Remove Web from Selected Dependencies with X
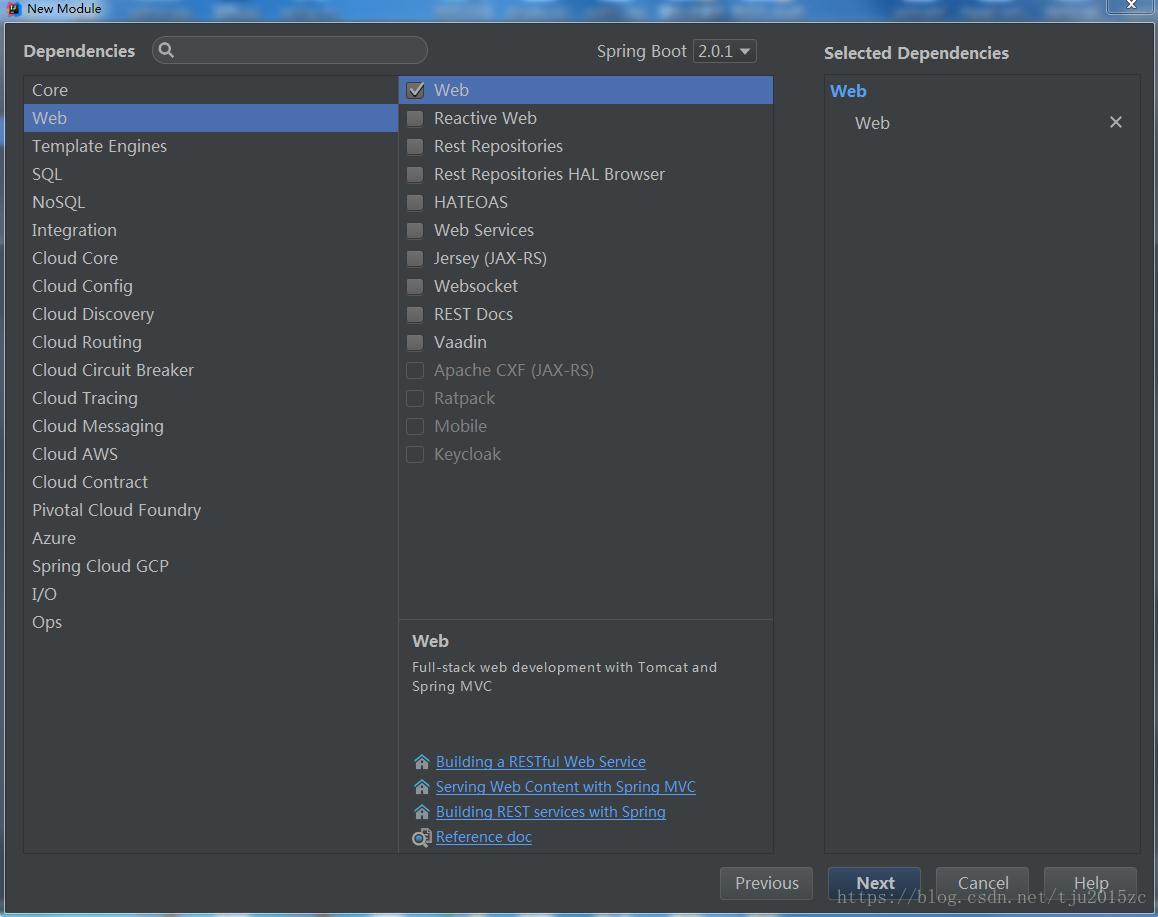Screen dimensions: 1158x917 [1115, 122]
